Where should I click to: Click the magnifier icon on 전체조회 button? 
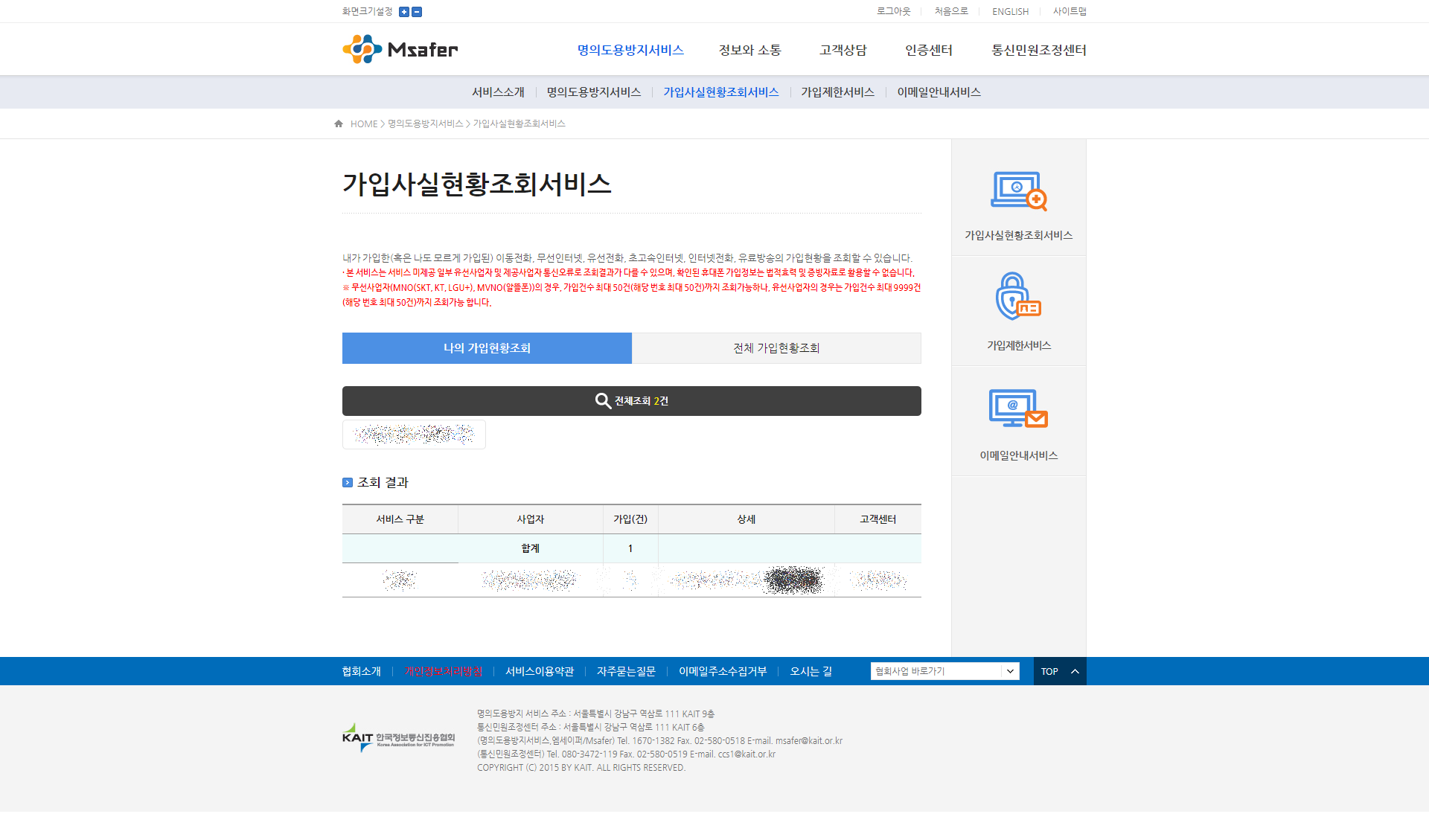(x=601, y=400)
